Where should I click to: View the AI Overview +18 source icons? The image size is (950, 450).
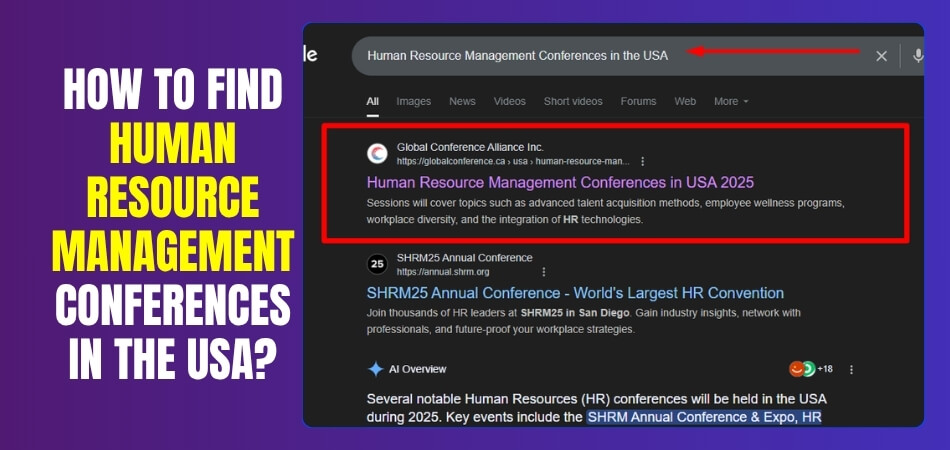pos(810,369)
